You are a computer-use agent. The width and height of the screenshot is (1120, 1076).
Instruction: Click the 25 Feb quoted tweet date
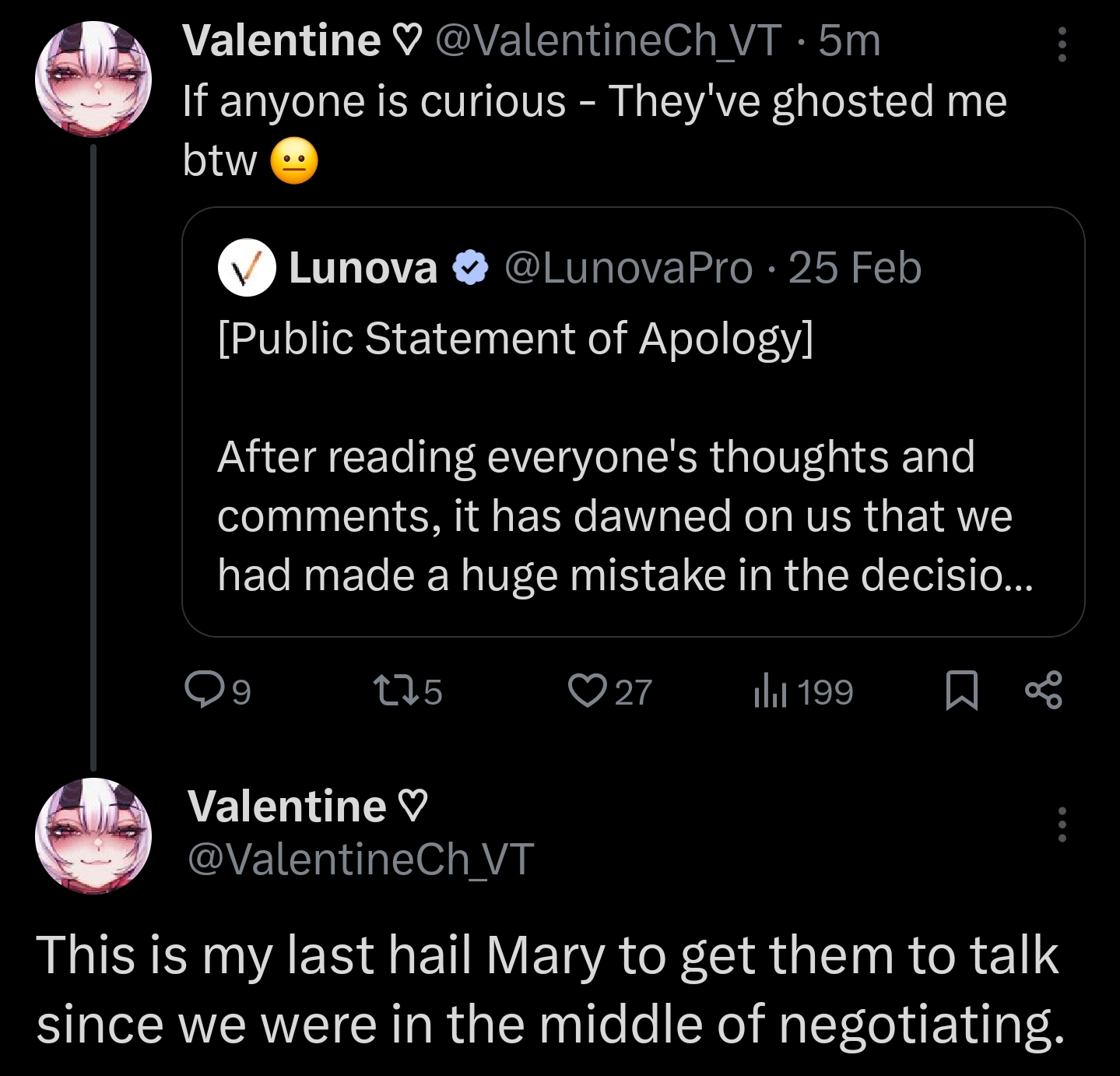(x=855, y=268)
